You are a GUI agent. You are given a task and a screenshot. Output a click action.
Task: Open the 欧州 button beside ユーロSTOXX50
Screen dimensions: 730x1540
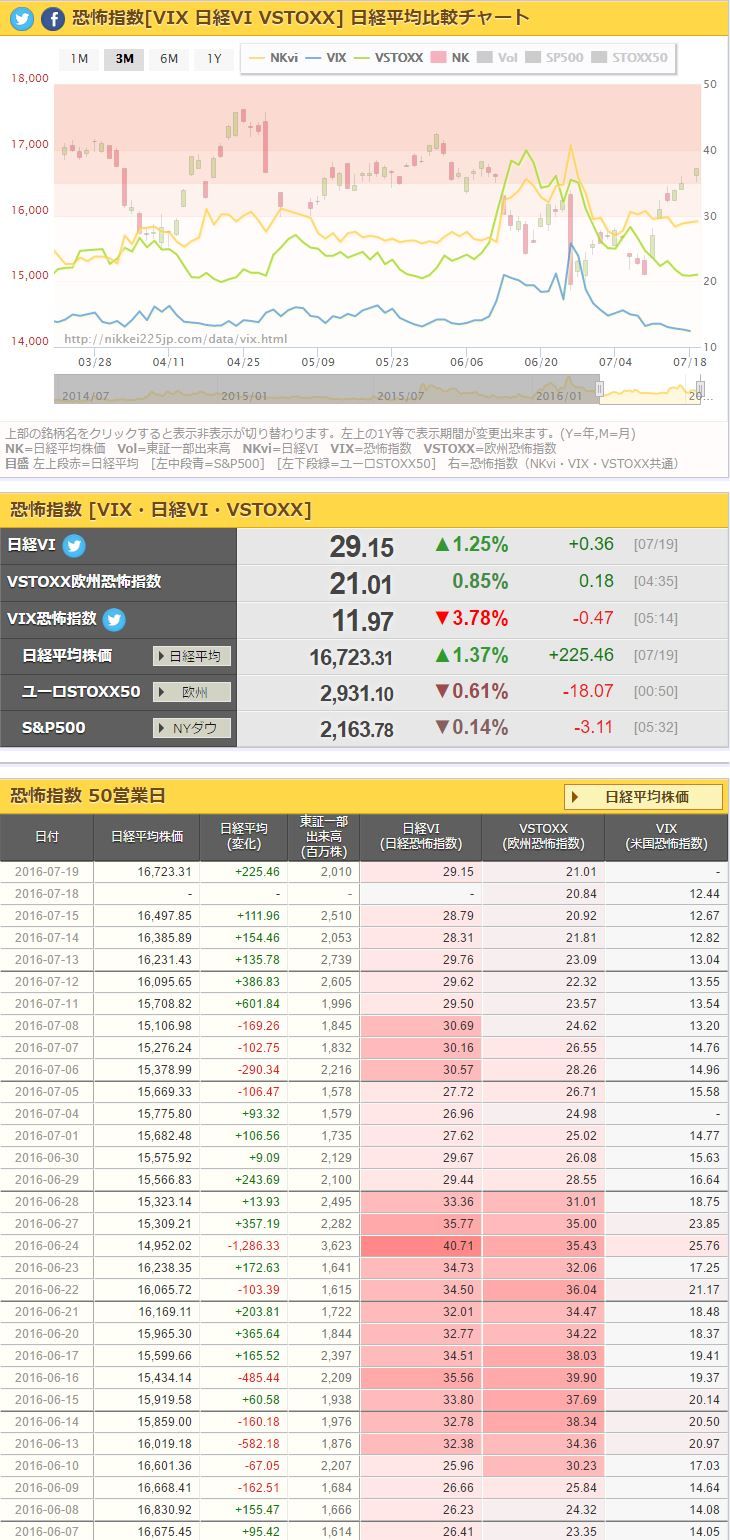pyautogui.click(x=192, y=692)
